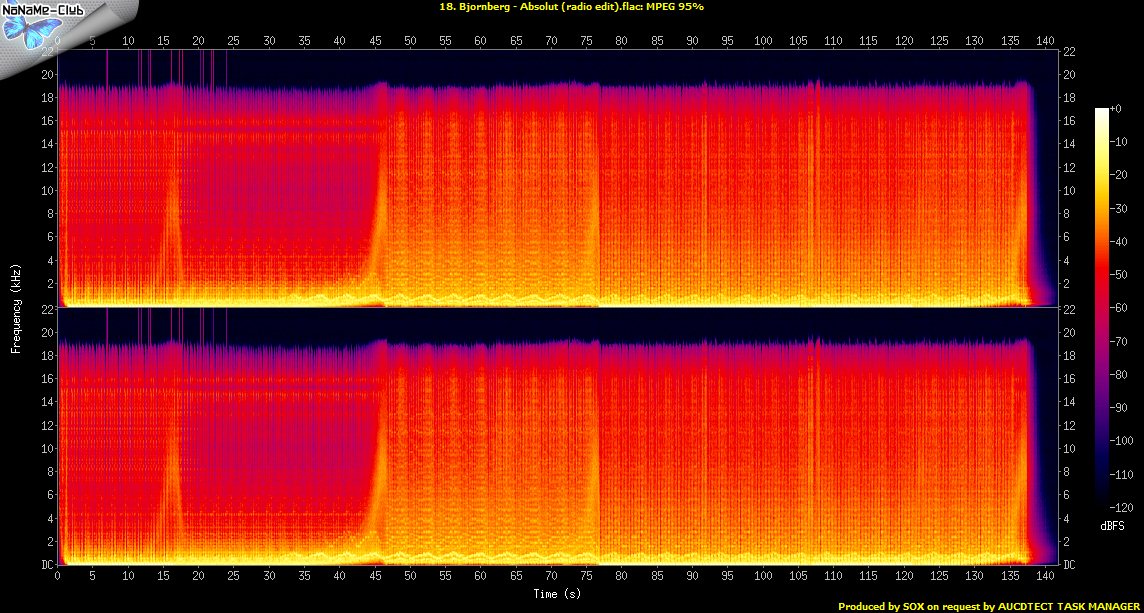Click the 140 second tick on bottom axis
1144x613 pixels.
(1044, 577)
